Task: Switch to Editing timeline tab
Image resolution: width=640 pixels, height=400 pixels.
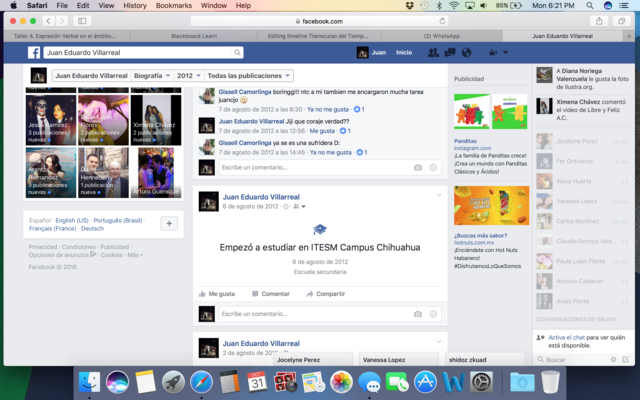Action: tap(318, 36)
